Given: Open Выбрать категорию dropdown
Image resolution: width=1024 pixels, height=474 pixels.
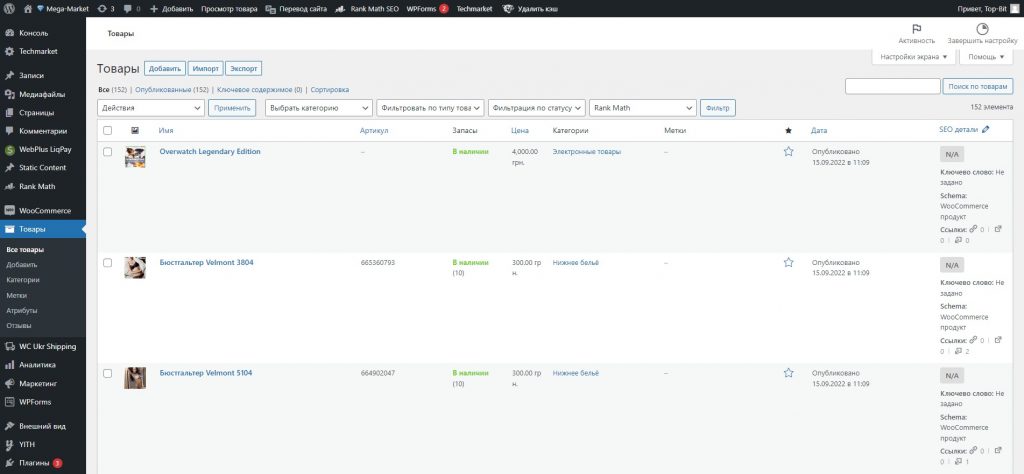Looking at the screenshot, I should (319, 108).
